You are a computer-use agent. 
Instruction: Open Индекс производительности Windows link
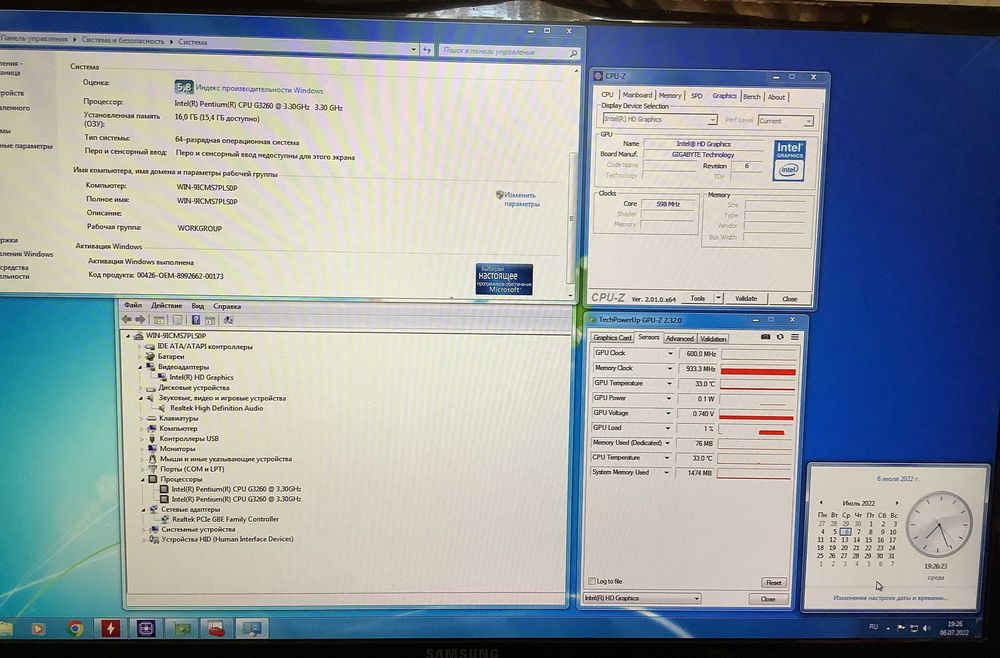click(260, 90)
